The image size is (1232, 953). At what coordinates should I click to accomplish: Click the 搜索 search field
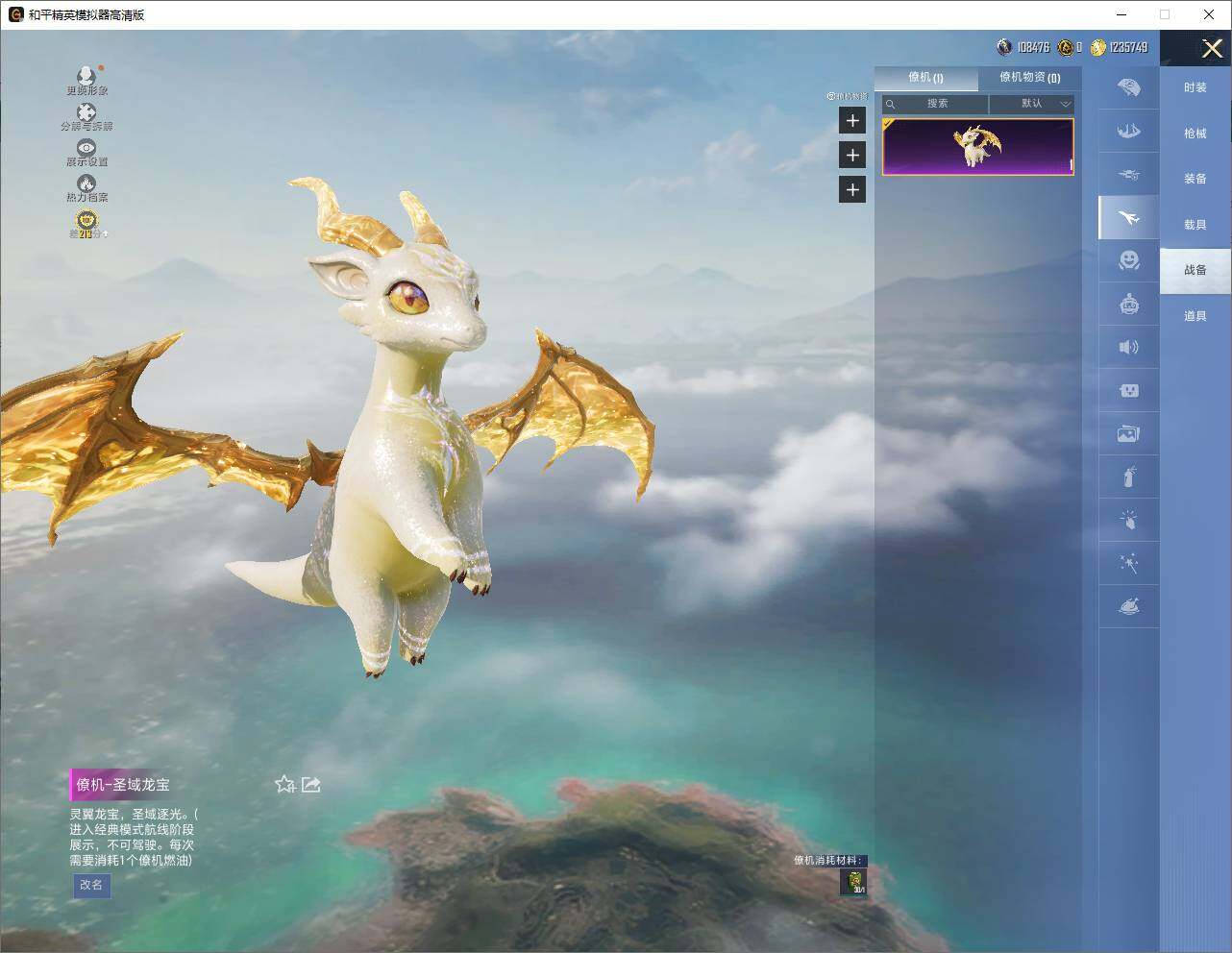pyautogui.click(x=935, y=104)
